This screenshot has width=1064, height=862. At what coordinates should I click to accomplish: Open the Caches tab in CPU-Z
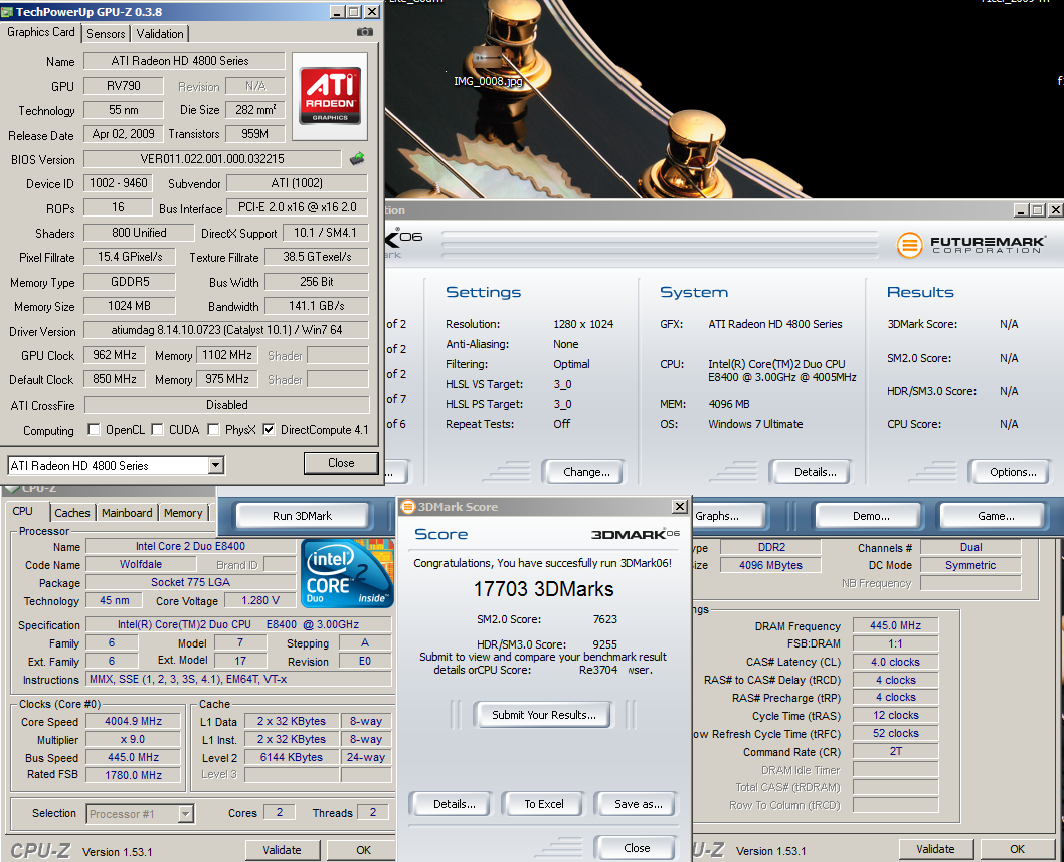click(x=72, y=513)
